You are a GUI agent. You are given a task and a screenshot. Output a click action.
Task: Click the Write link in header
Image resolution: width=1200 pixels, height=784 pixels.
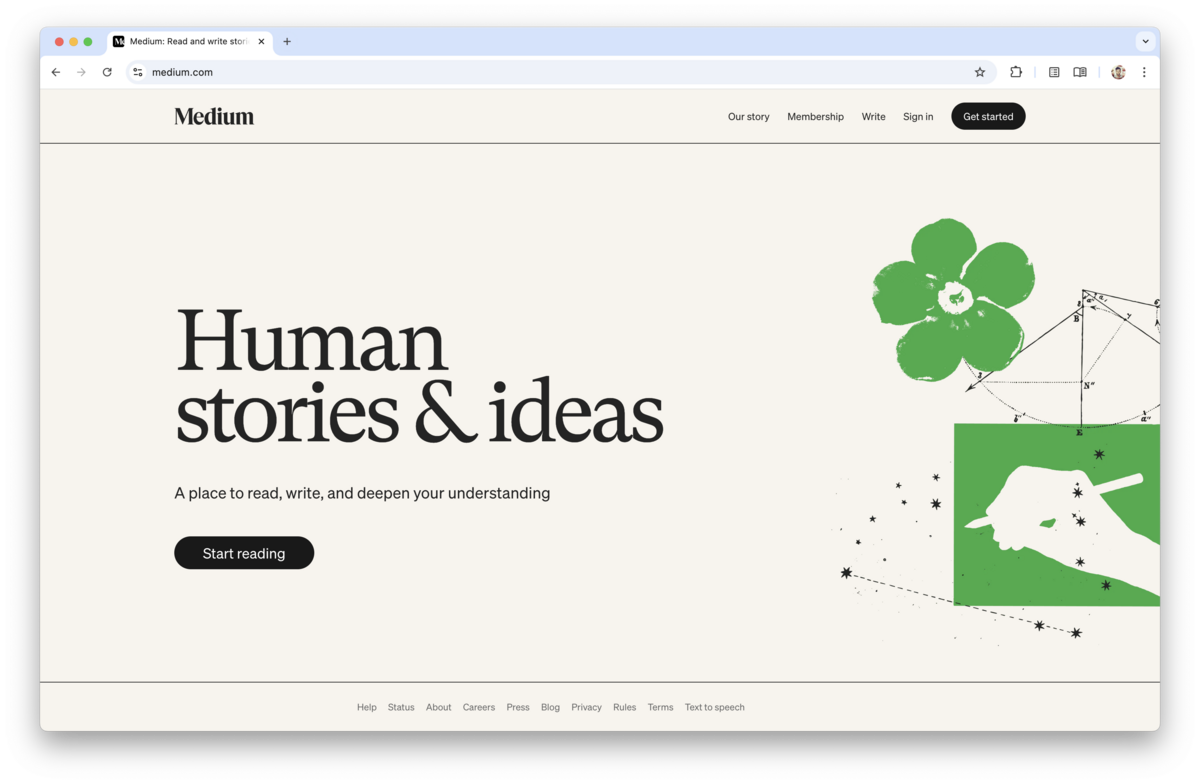pyautogui.click(x=873, y=117)
